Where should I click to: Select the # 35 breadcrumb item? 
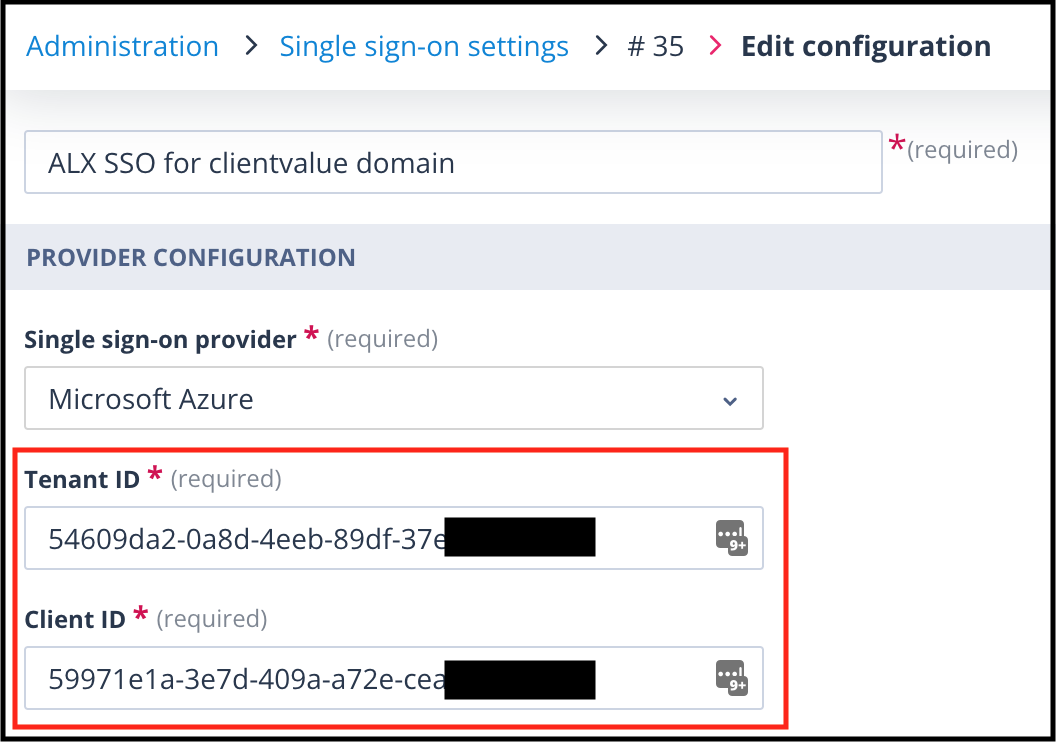655,46
